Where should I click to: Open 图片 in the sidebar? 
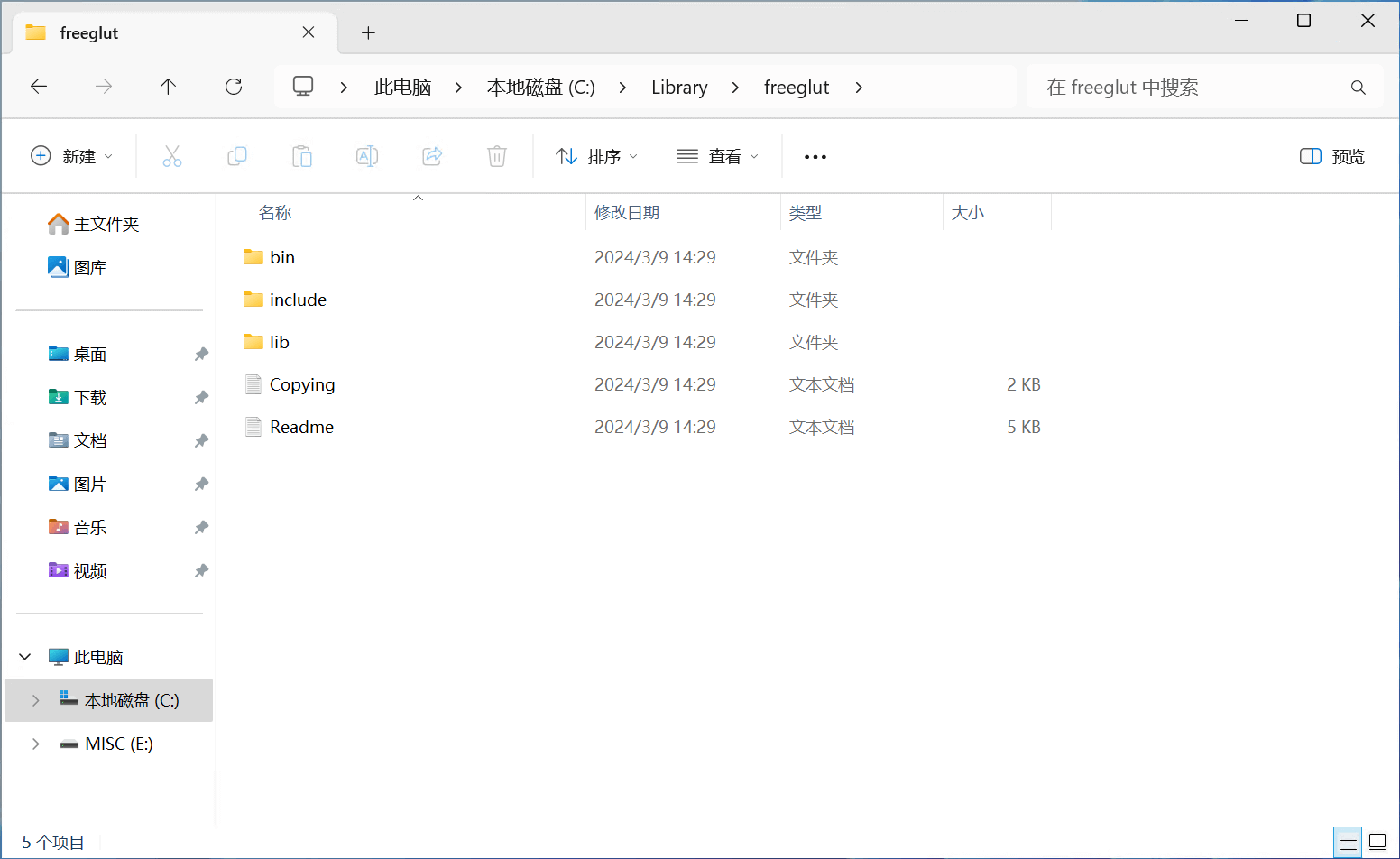pos(78,485)
